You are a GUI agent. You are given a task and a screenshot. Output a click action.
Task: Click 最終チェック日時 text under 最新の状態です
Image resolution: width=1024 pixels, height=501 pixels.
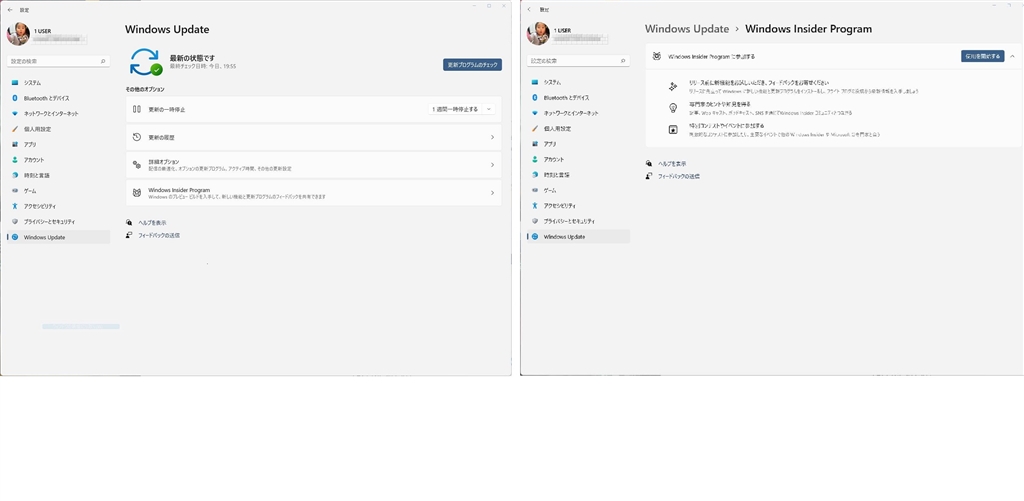pos(203,67)
